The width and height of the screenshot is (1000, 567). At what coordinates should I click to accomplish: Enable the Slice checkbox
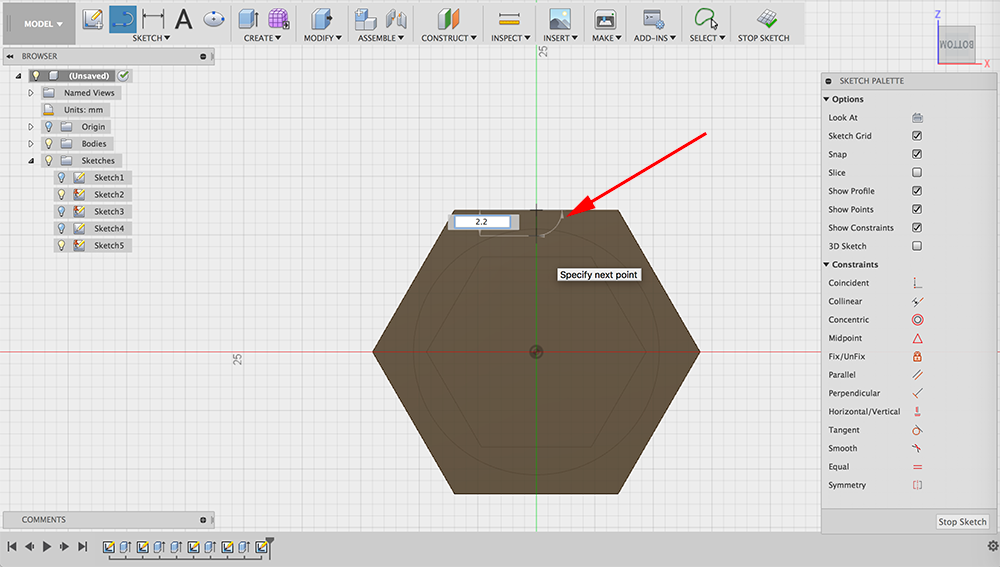click(917, 172)
